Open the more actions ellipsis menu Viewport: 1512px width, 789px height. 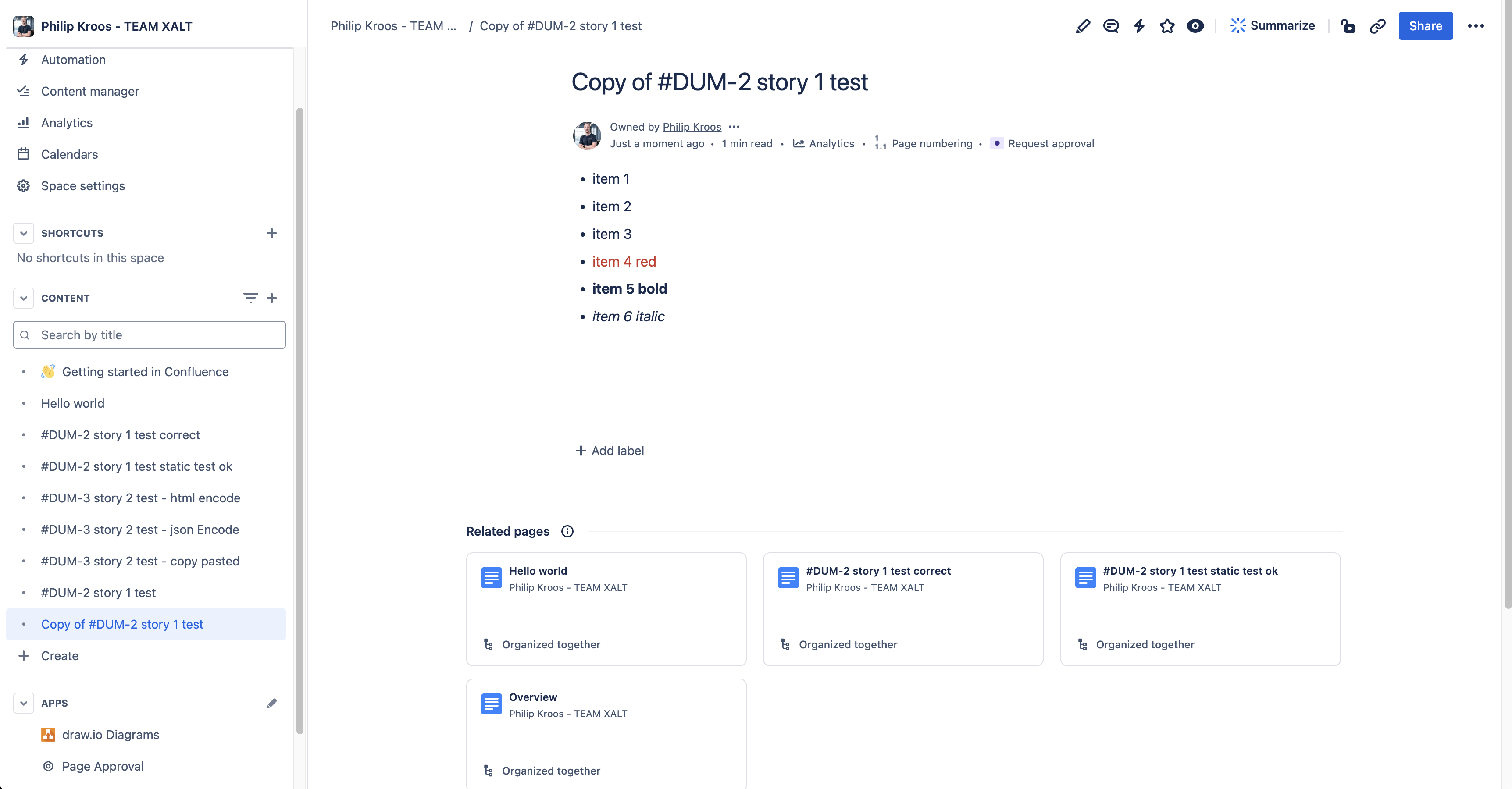pos(1476,26)
